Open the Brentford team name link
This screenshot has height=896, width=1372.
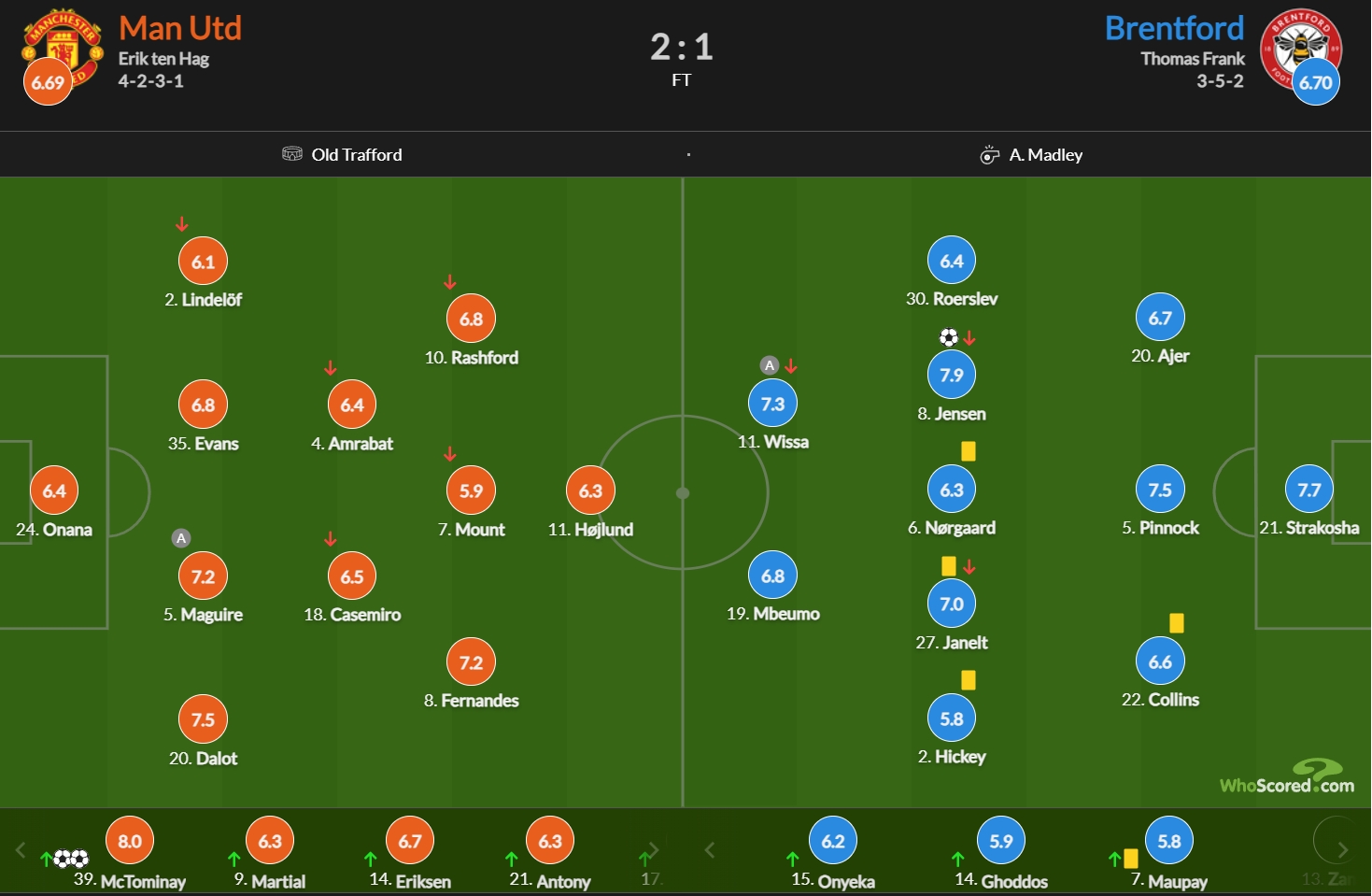(1174, 28)
